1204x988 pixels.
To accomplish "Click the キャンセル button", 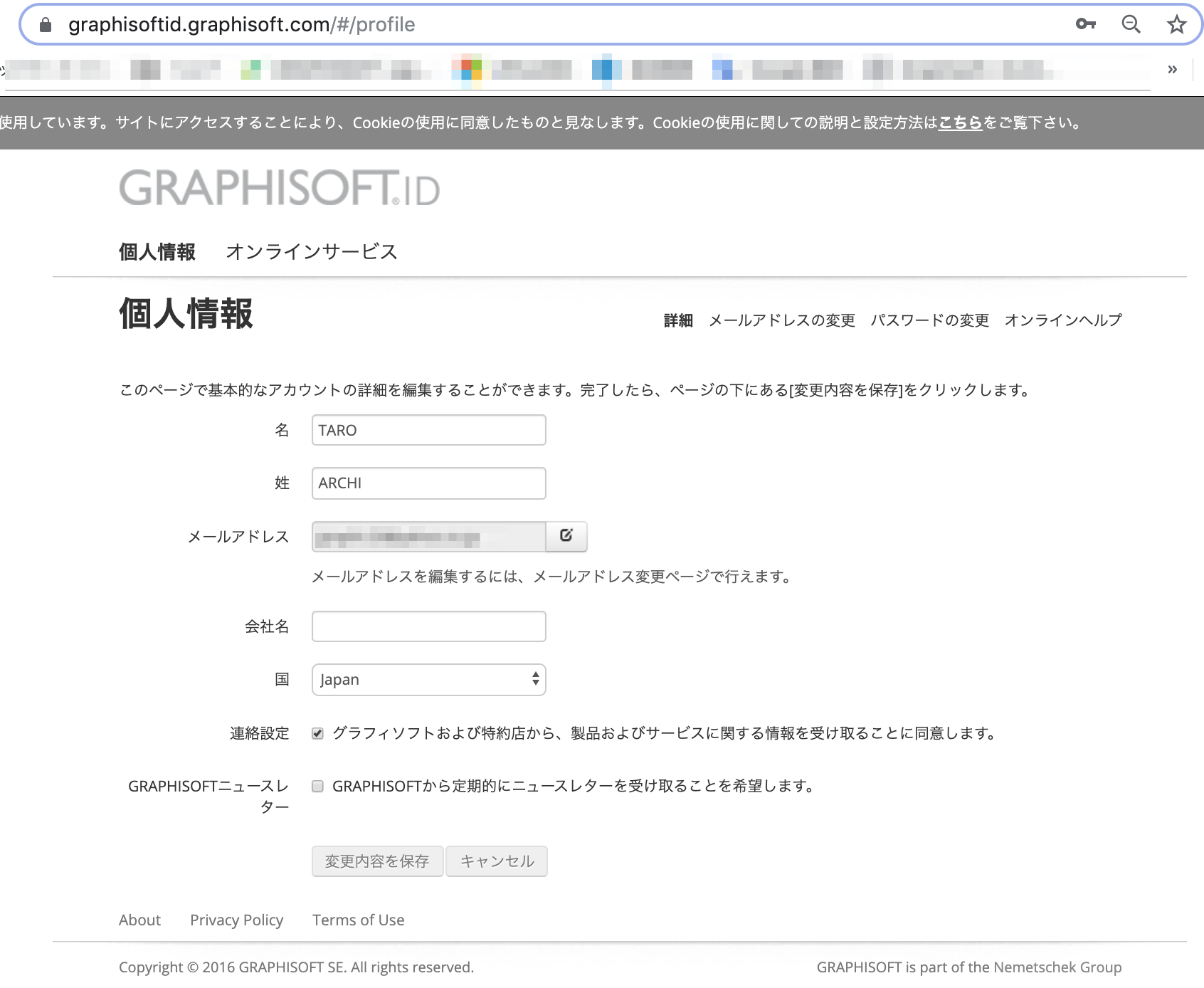I will tap(497, 861).
